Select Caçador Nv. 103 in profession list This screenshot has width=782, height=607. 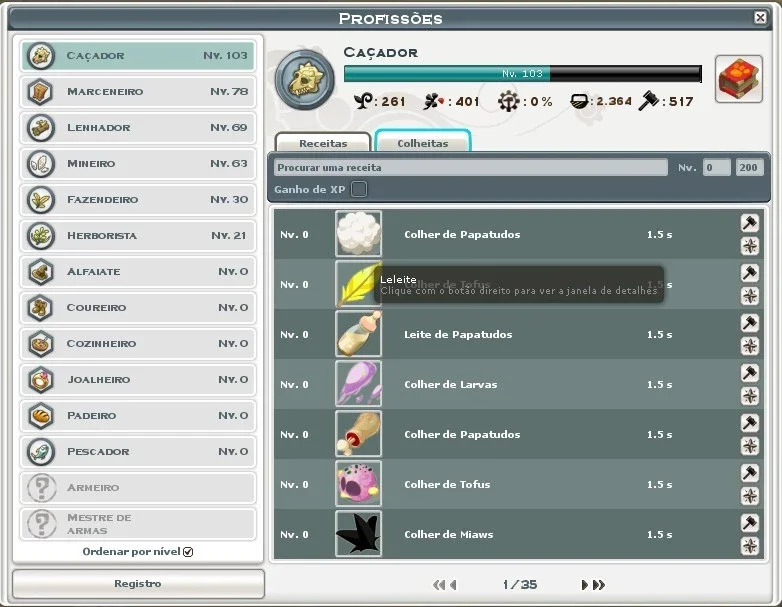pos(138,55)
